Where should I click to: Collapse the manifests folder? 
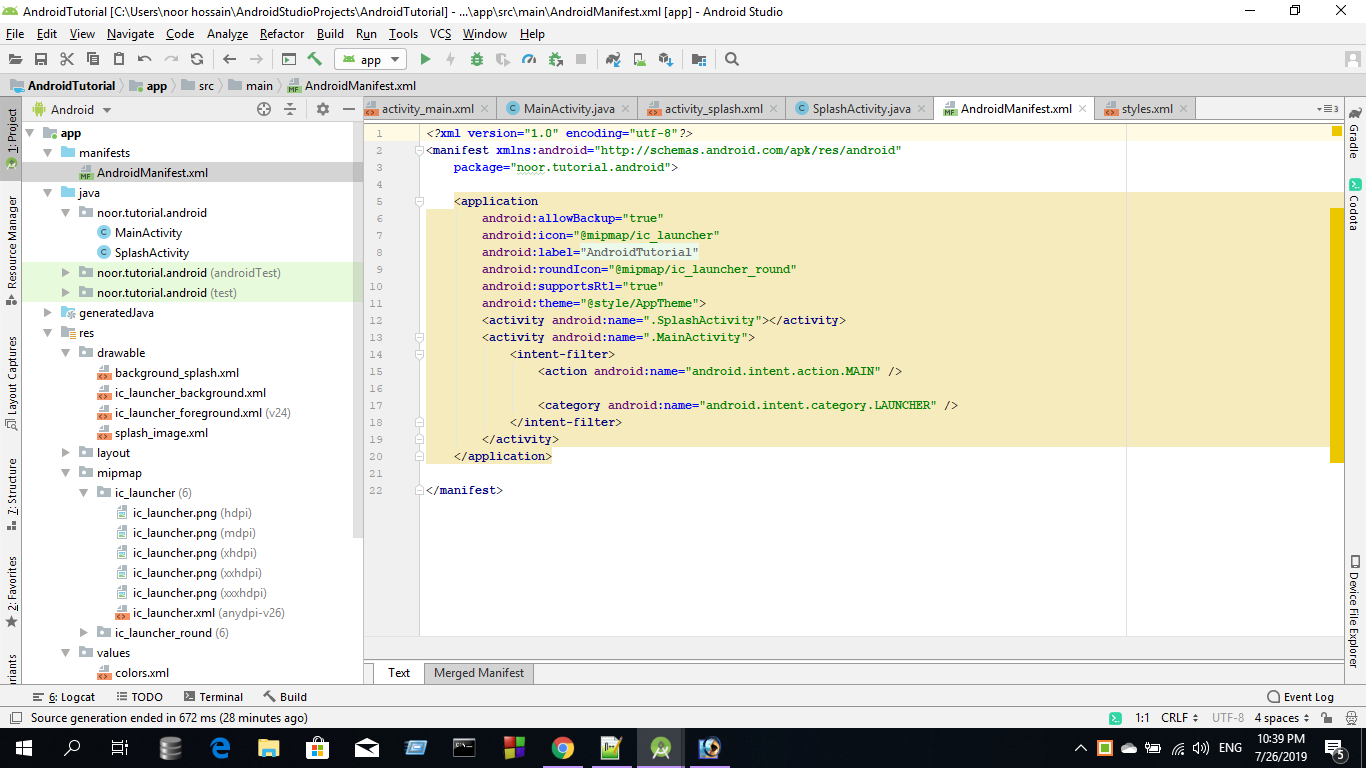pyautogui.click(x=48, y=153)
